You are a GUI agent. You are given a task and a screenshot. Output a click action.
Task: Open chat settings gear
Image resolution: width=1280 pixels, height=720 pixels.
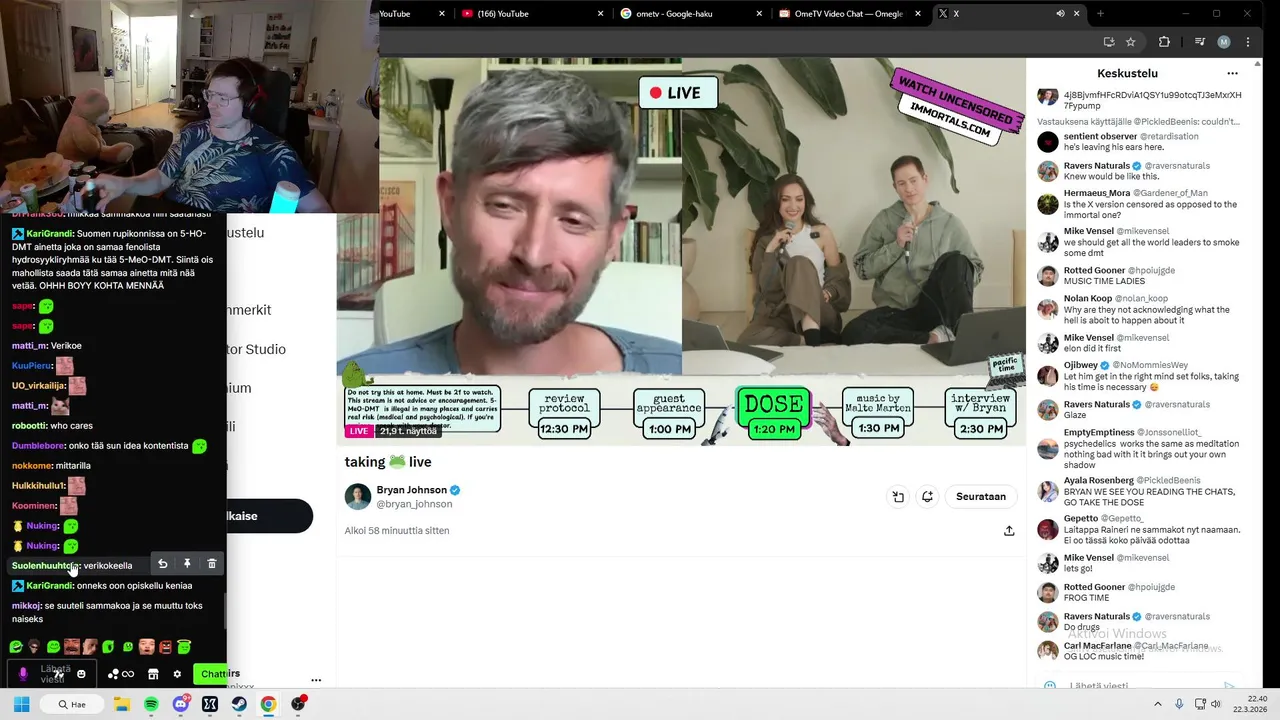(x=177, y=674)
